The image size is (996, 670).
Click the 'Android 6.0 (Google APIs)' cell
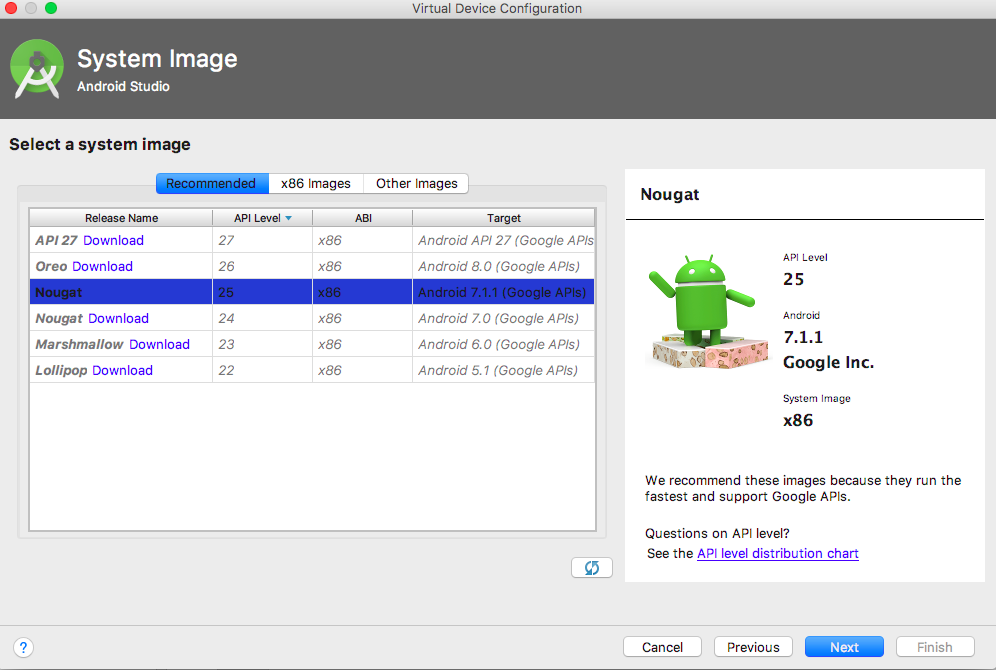coord(504,344)
